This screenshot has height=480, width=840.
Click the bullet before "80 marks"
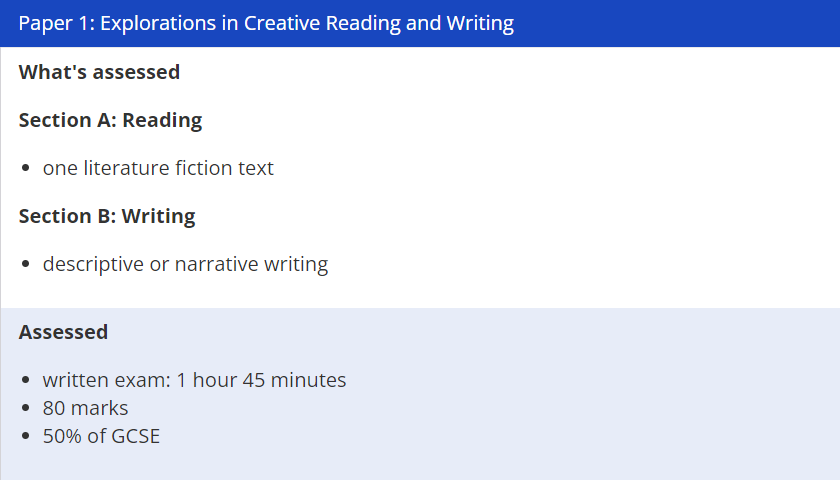25,408
